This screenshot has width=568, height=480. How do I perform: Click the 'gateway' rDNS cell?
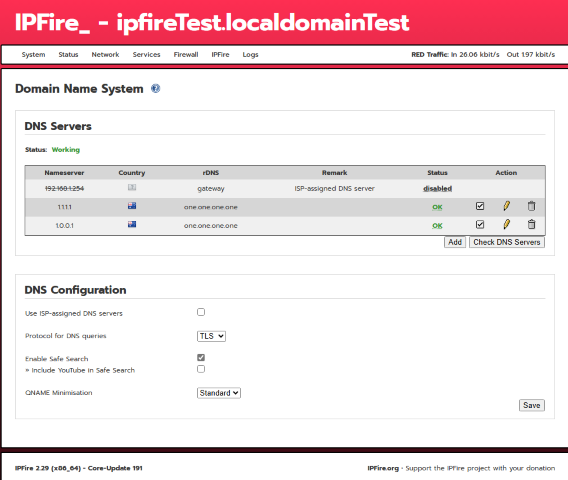click(210, 189)
